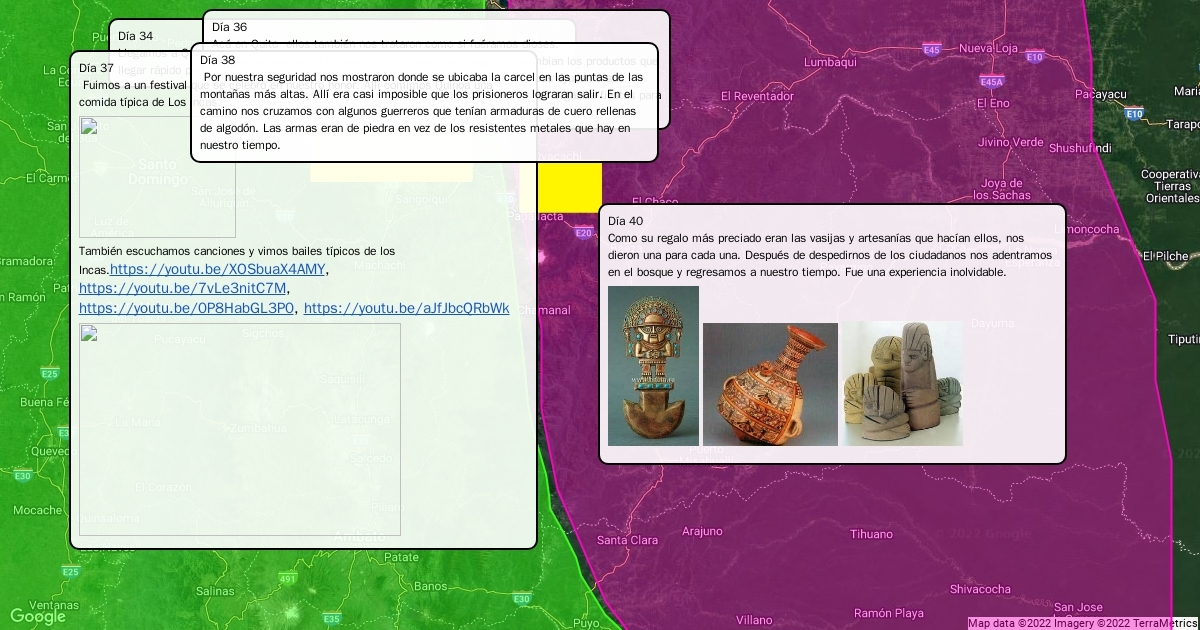Image resolution: width=1200 pixels, height=630 pixels.
Task: Click the stone figures sculpture image
Action: [902, 384]
